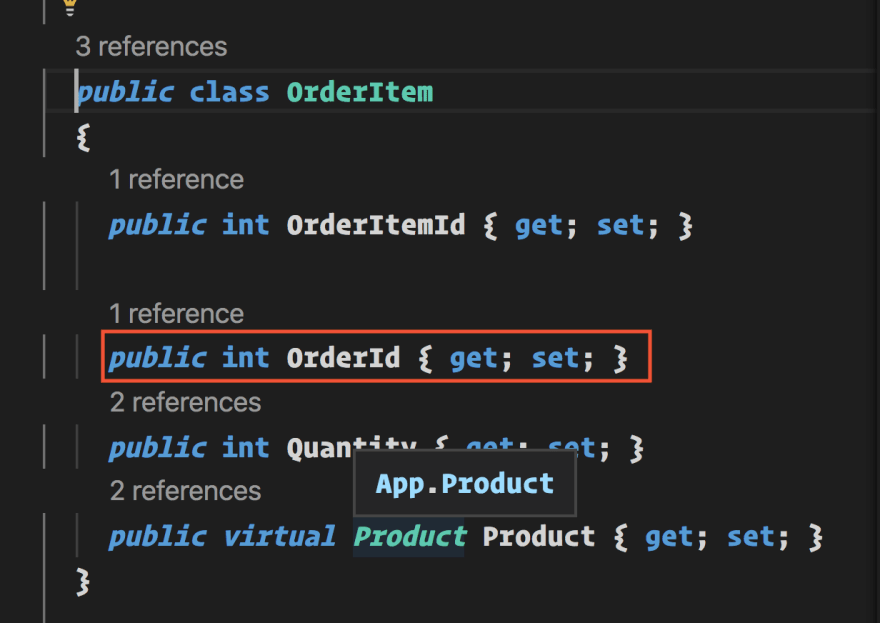The height and width of the screenshot is (623, 880).
Task: Click the OrderId property name
Action: tap(343, 358)
